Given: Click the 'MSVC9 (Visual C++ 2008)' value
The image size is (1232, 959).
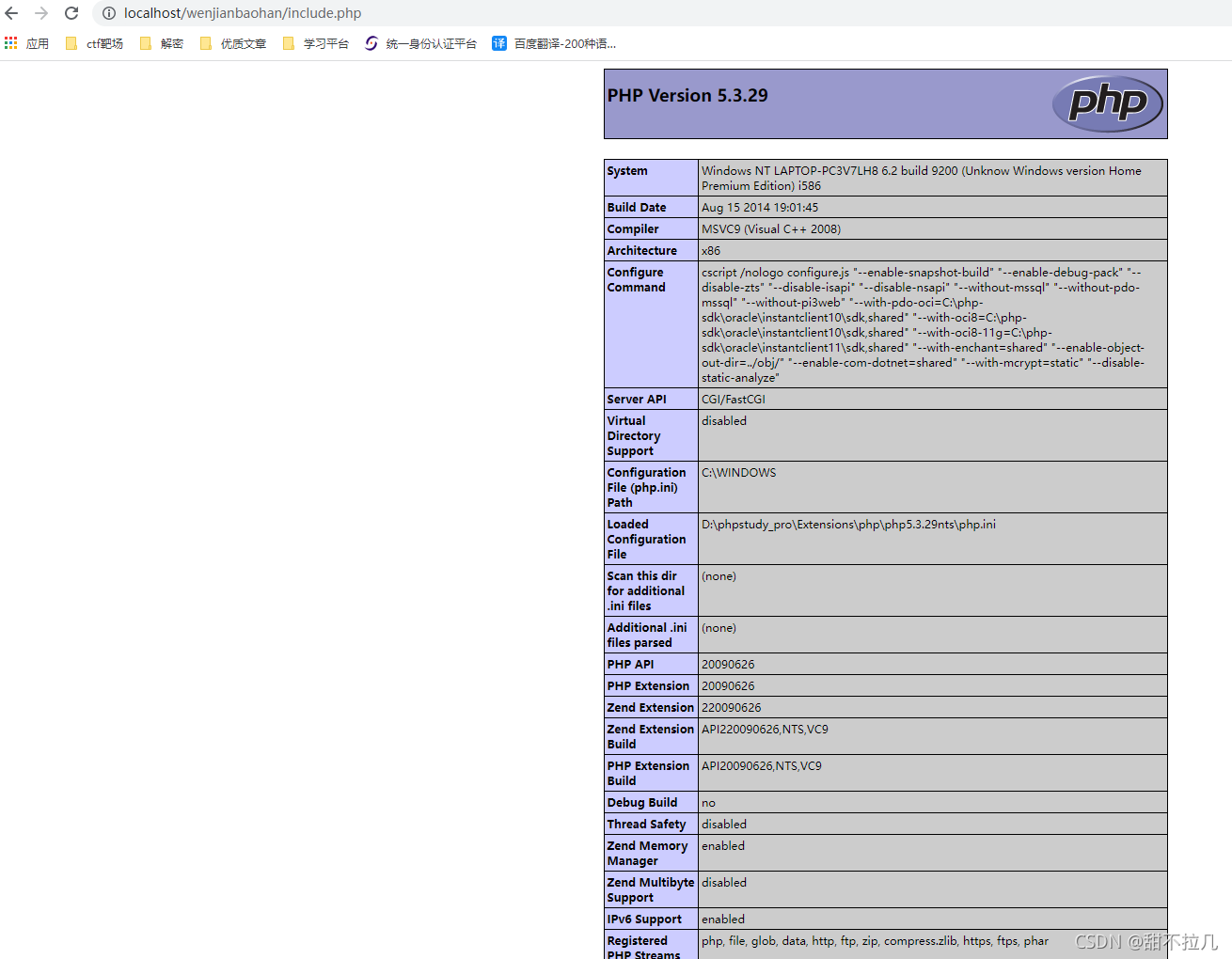Looking at the screenshot, I should [x=771, y=228].
